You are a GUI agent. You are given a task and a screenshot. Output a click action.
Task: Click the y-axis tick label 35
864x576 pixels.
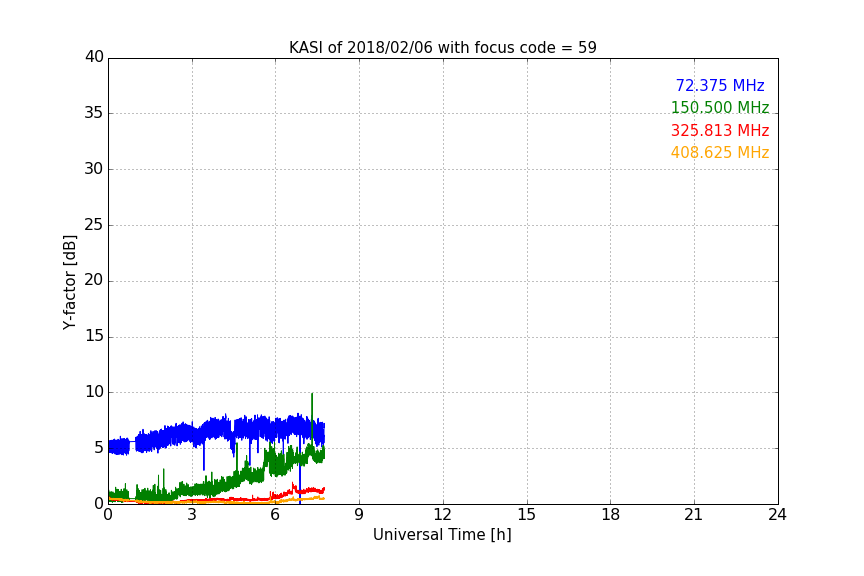click(x=94, y=113)
